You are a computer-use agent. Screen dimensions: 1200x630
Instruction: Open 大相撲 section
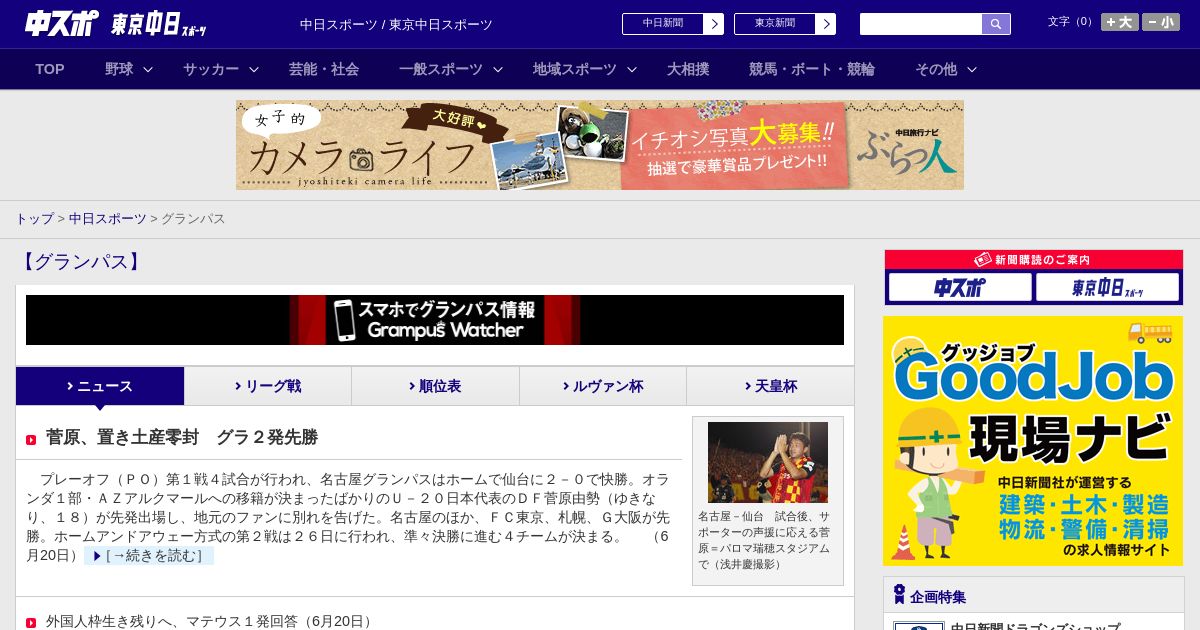(x=688, y=69)
